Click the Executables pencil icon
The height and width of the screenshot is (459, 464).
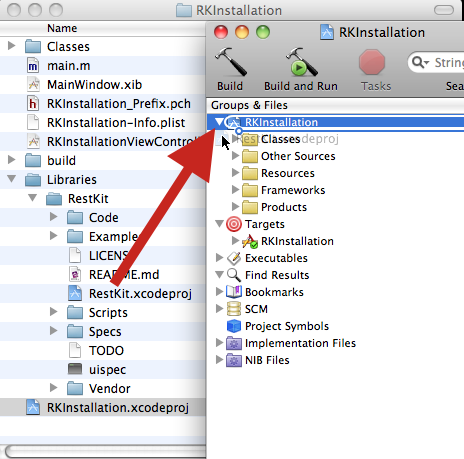[234, 258]
